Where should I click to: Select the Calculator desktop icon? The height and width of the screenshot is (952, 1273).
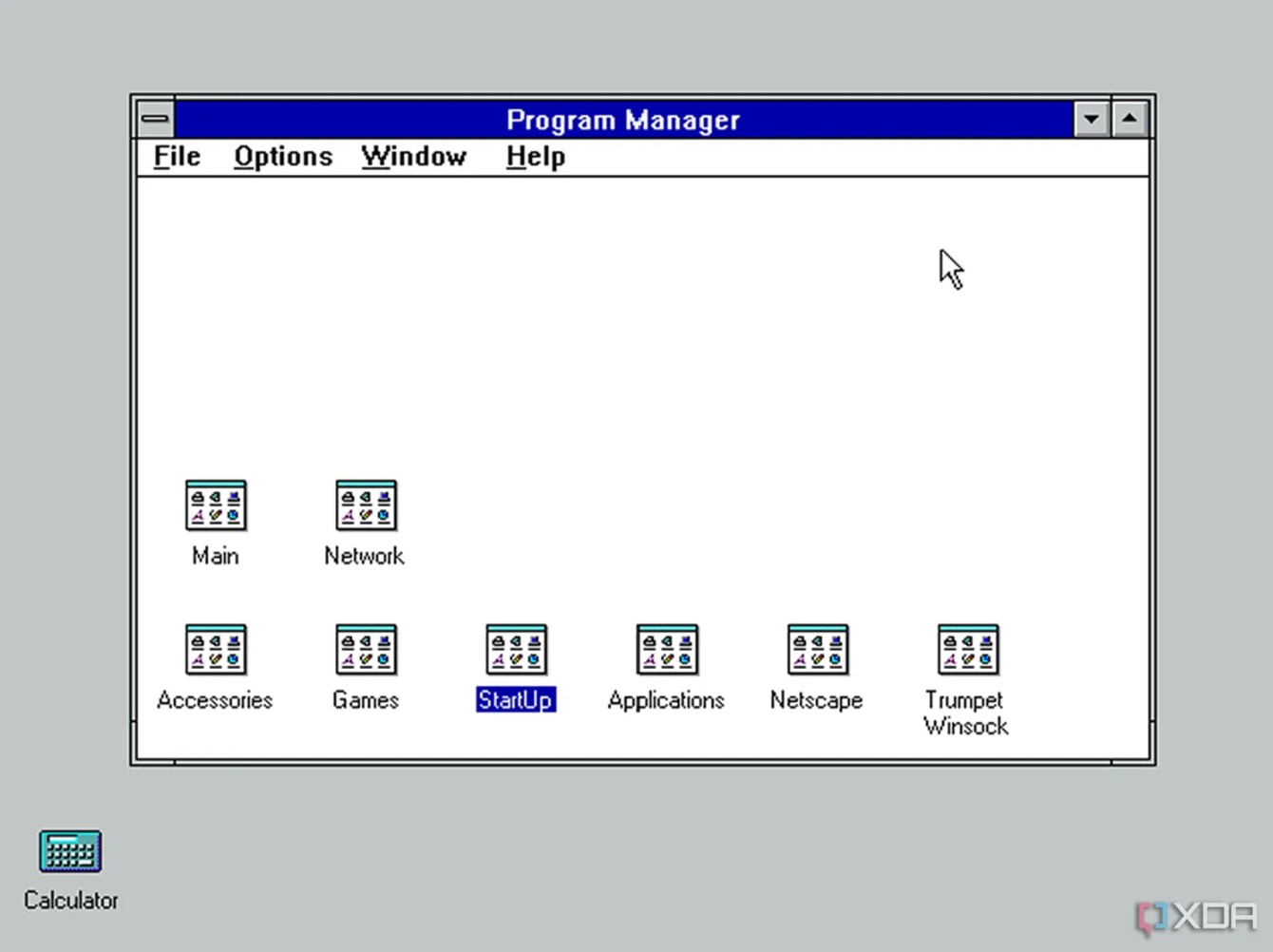(70, 850)
